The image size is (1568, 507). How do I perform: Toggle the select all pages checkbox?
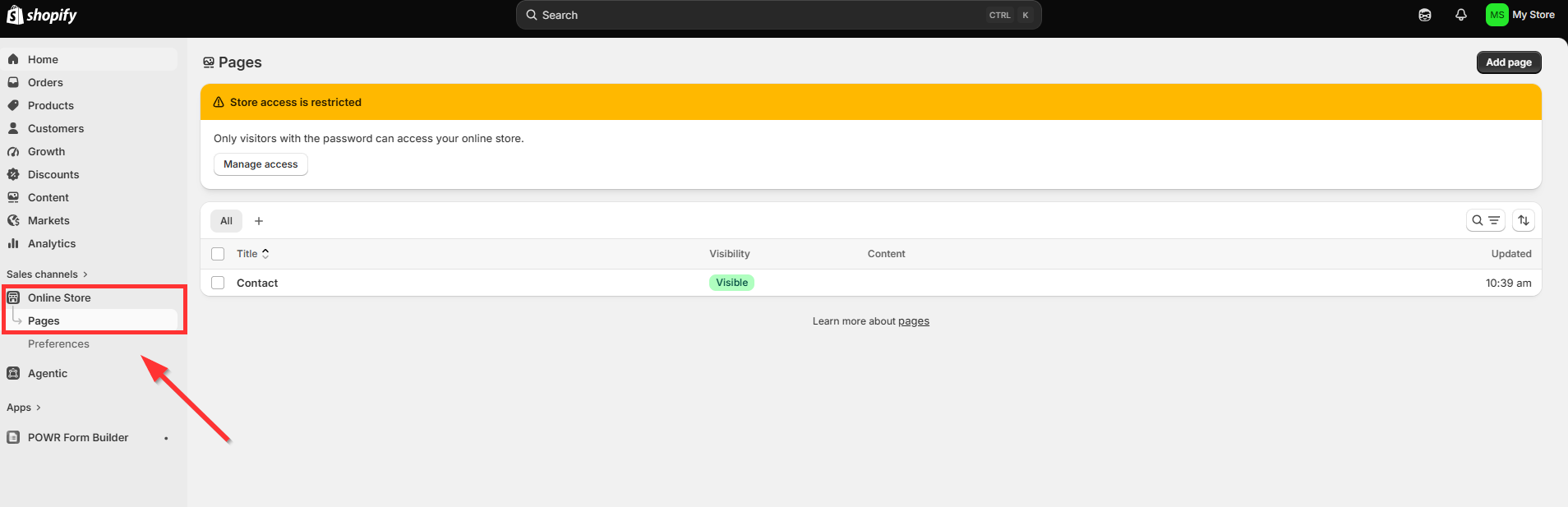tap(218, 254)
